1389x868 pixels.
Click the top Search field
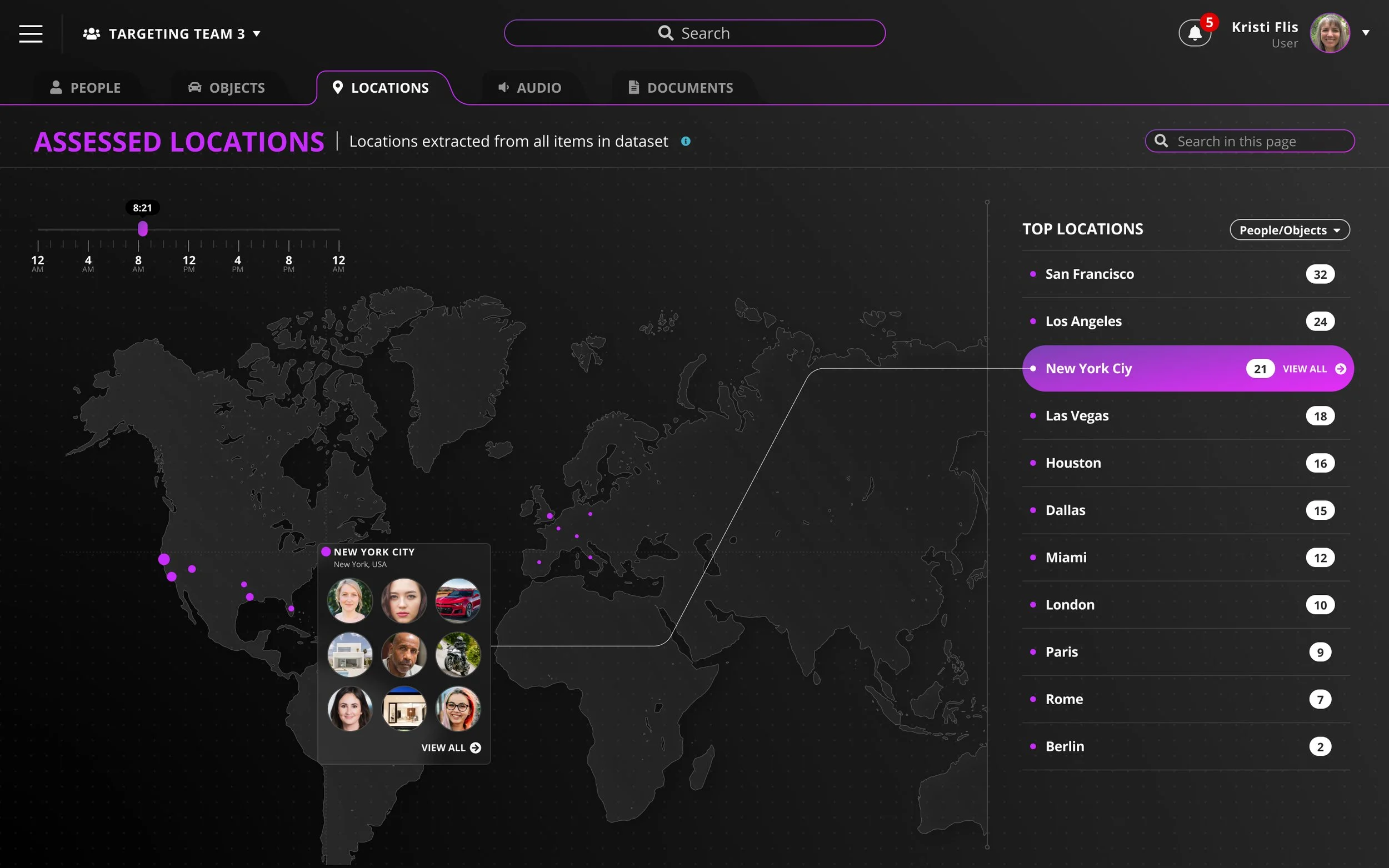pyautogui.click(x=694, y=33)
